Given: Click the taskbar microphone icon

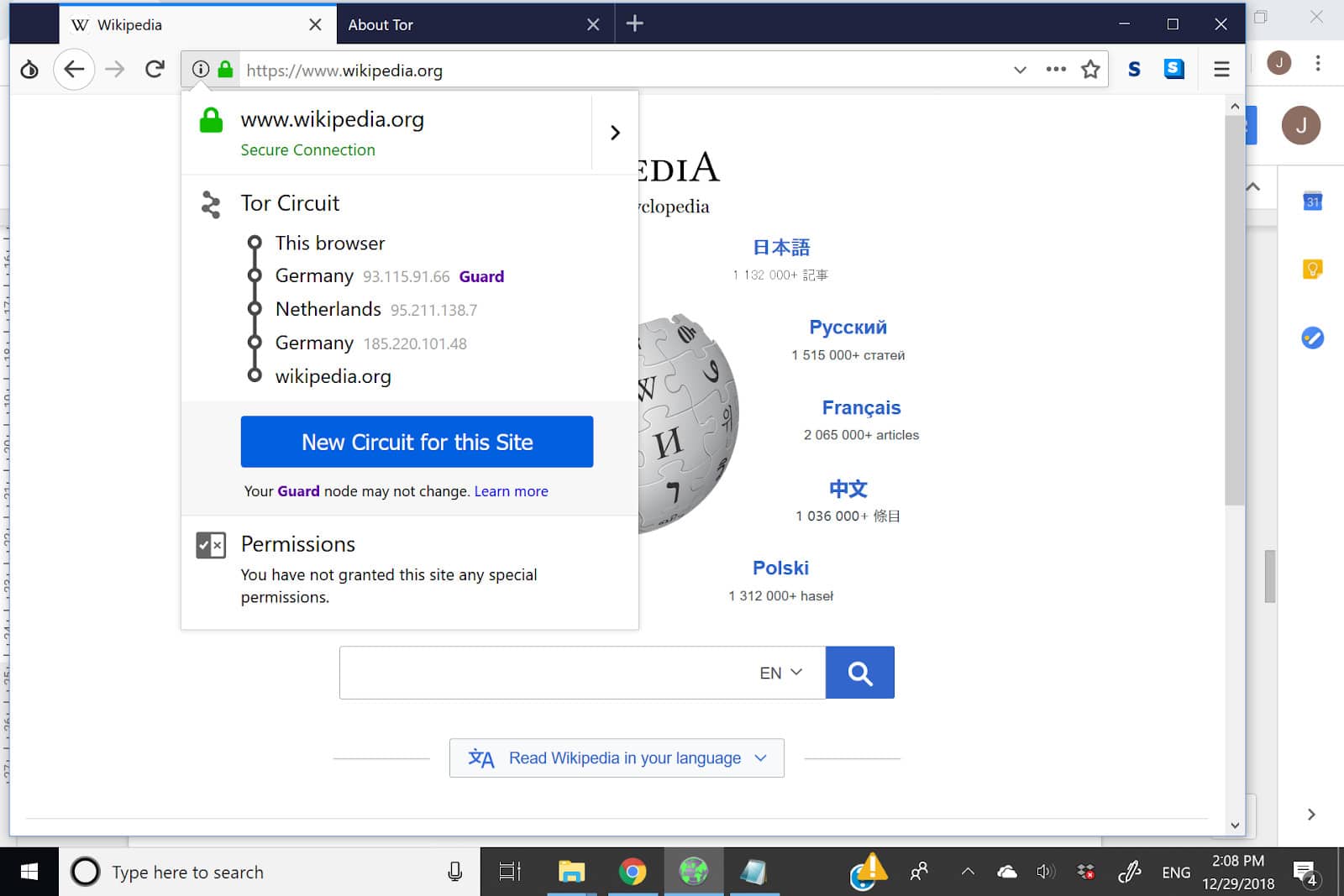Looking at the screenshot, I should (x=455, y=872).
